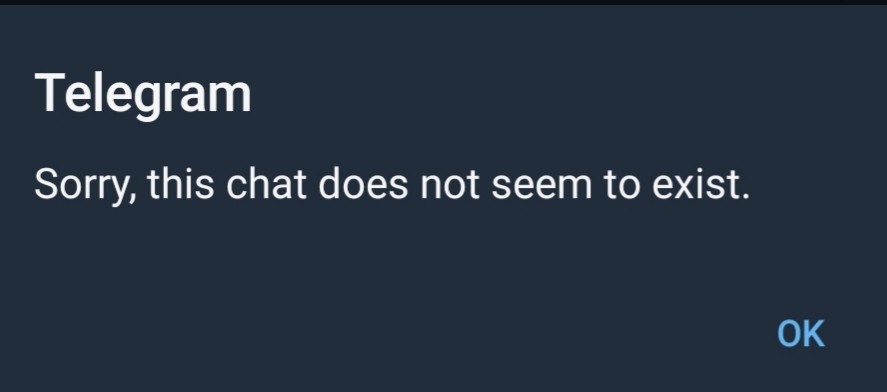Click the final 'm' of the Telegram heading
Viewport: 887px width, 392px height.
(x=232, y=97)
